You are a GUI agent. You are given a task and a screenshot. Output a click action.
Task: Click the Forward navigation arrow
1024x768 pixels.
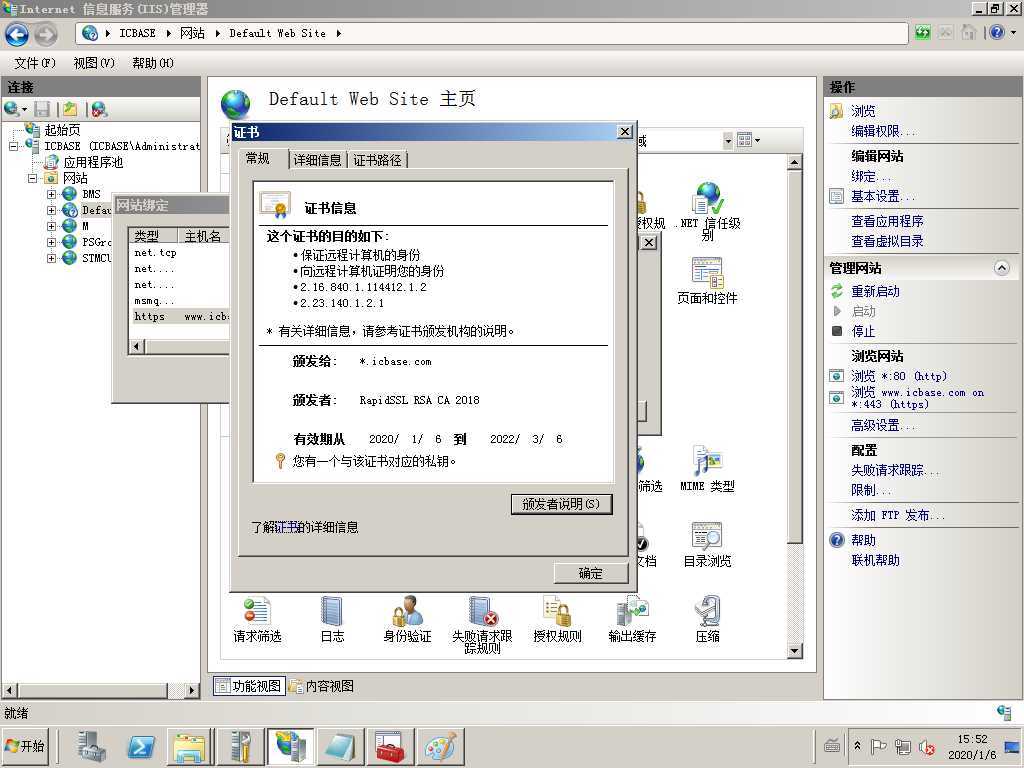46,34
